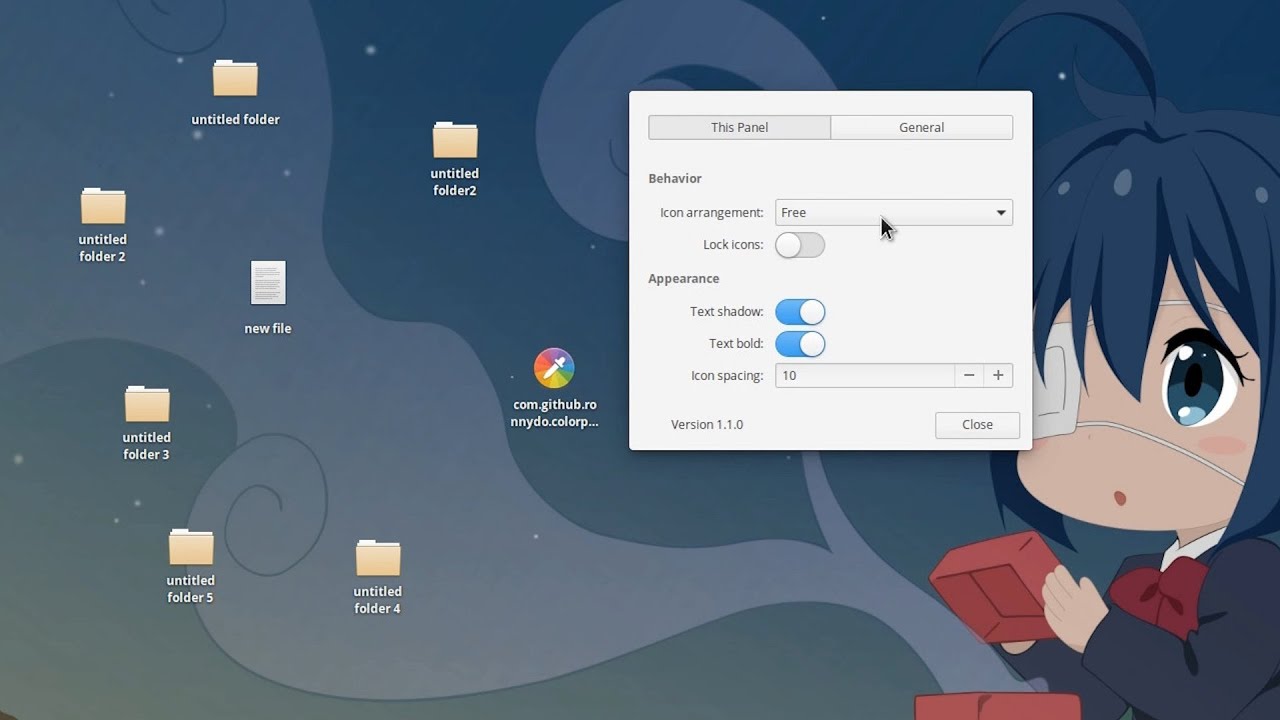1280x720 pixels.
Task: Click the 'Icon arrangement:' label
Action: click(x=711, y=213)
